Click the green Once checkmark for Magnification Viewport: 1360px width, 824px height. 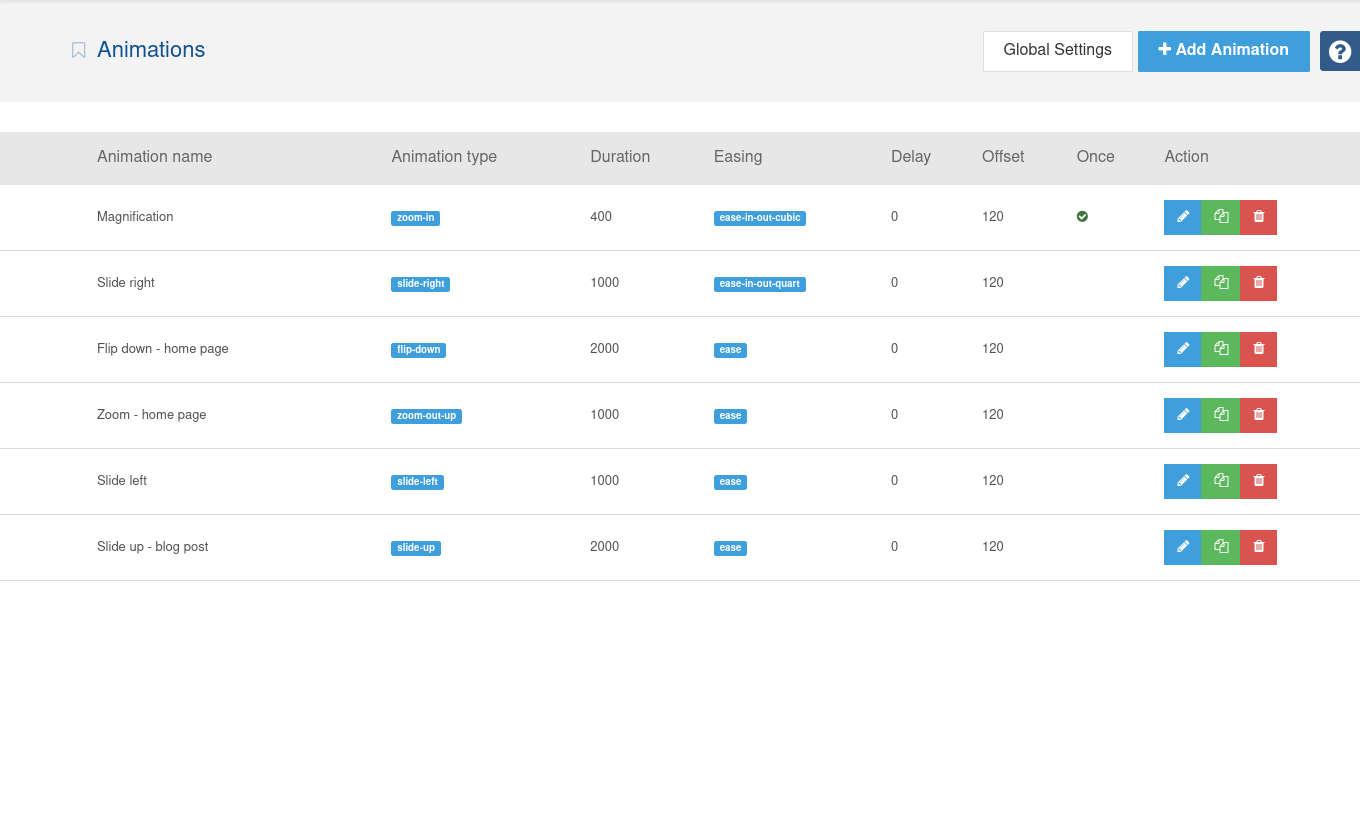click(x=1082, y=216)
